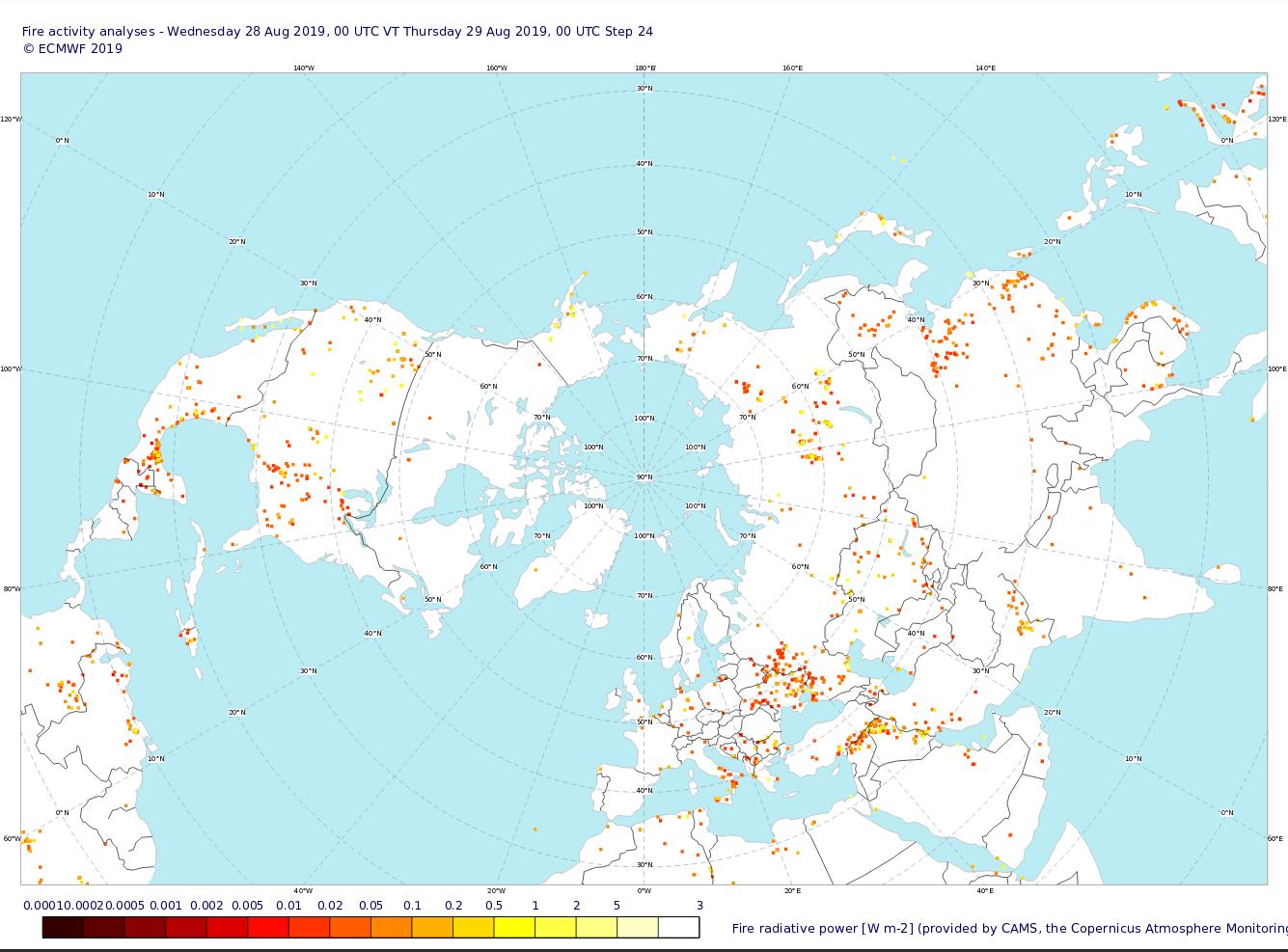The image size is (1288, 952).
Task: Click the '0.0005' legend label
Action: pyautogui.click(x=123, y=906)
